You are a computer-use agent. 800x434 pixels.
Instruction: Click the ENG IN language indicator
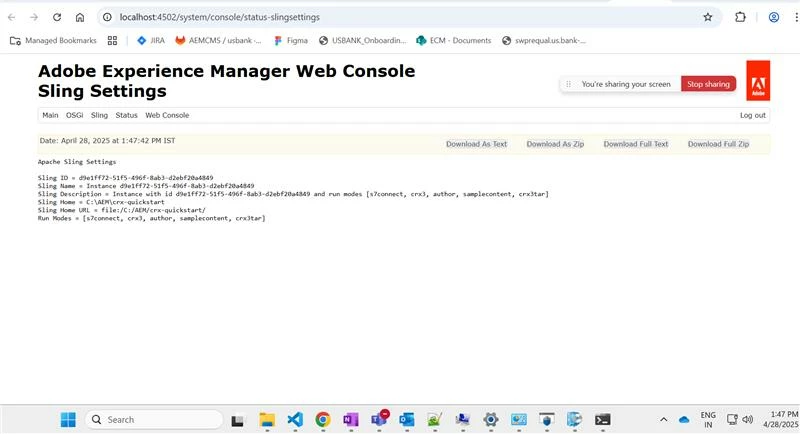(708, 420)
